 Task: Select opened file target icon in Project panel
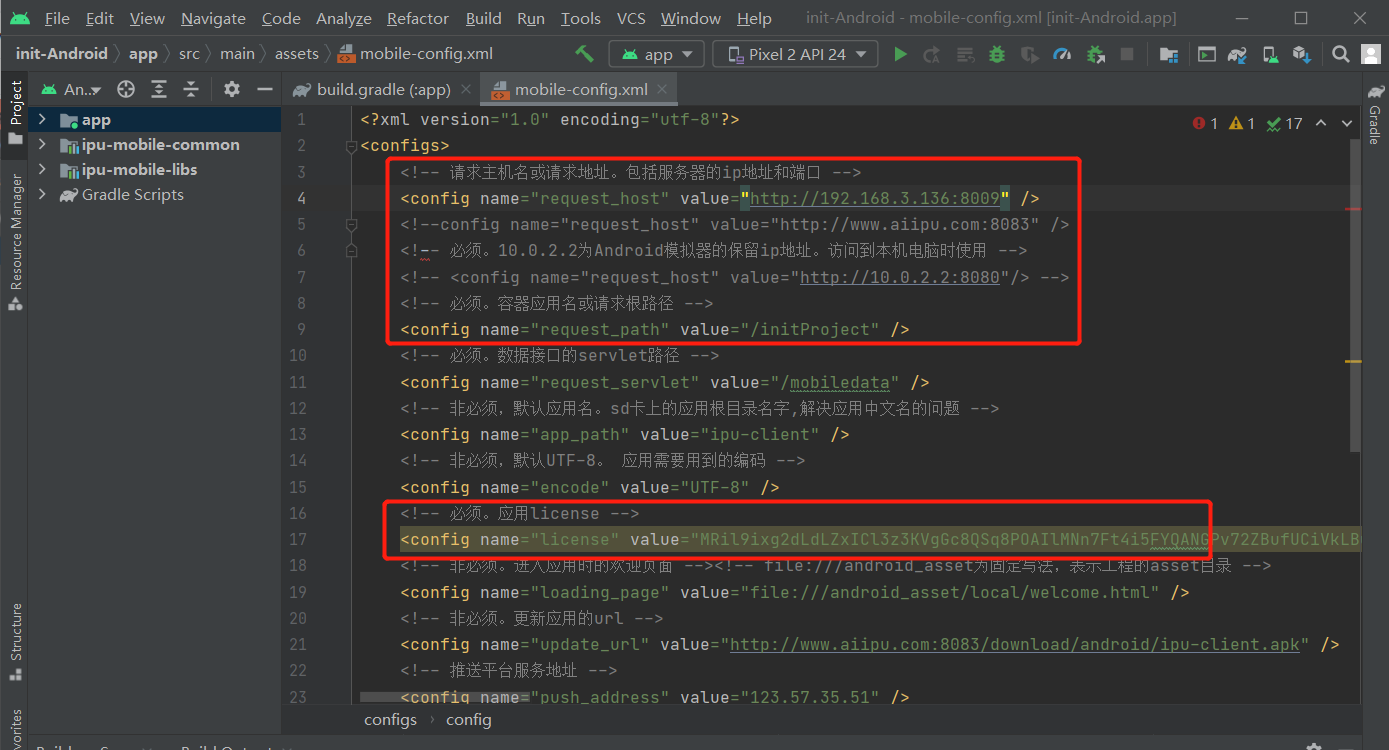tap(126, 89)
